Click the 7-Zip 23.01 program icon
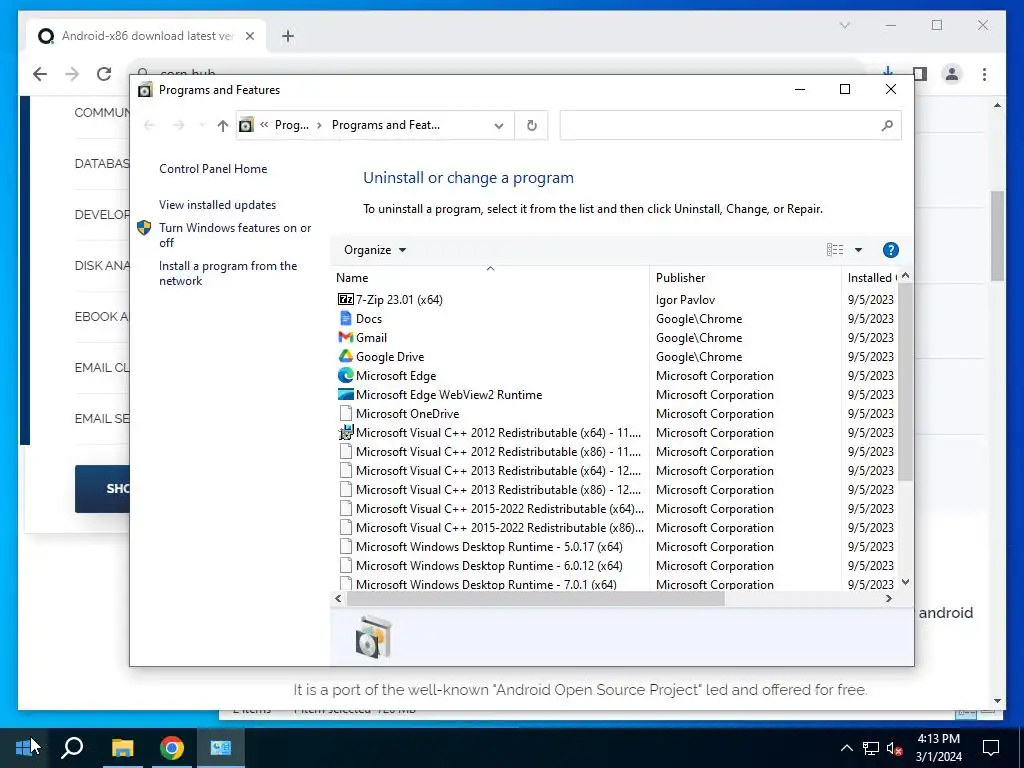The height and width of the screenshot is (768, 1024). [x=345, y=299]
